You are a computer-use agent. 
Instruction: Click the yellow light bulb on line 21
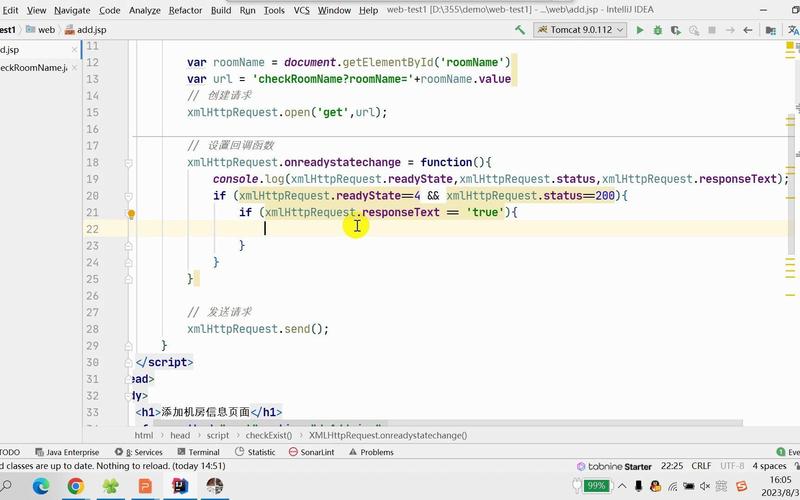[x=131, y=214]
